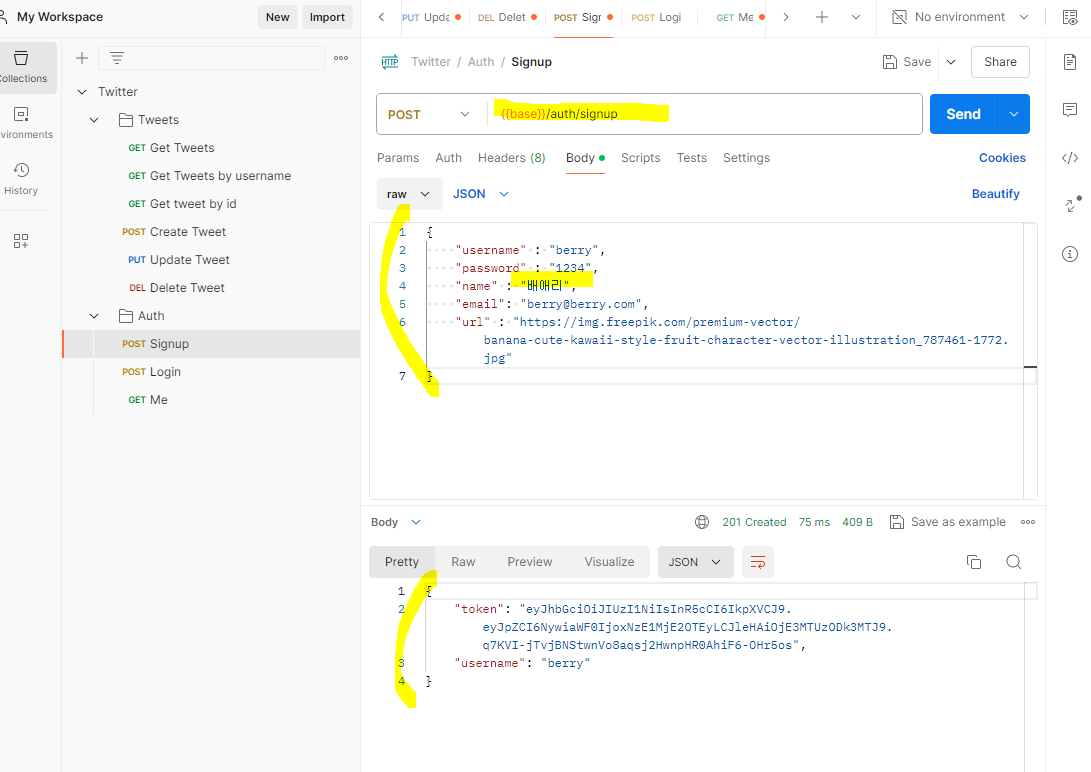The image size is (1091, 772).
Task: Switch to the Tests tab
Action: pyautogui.click(x=692, y=158)
